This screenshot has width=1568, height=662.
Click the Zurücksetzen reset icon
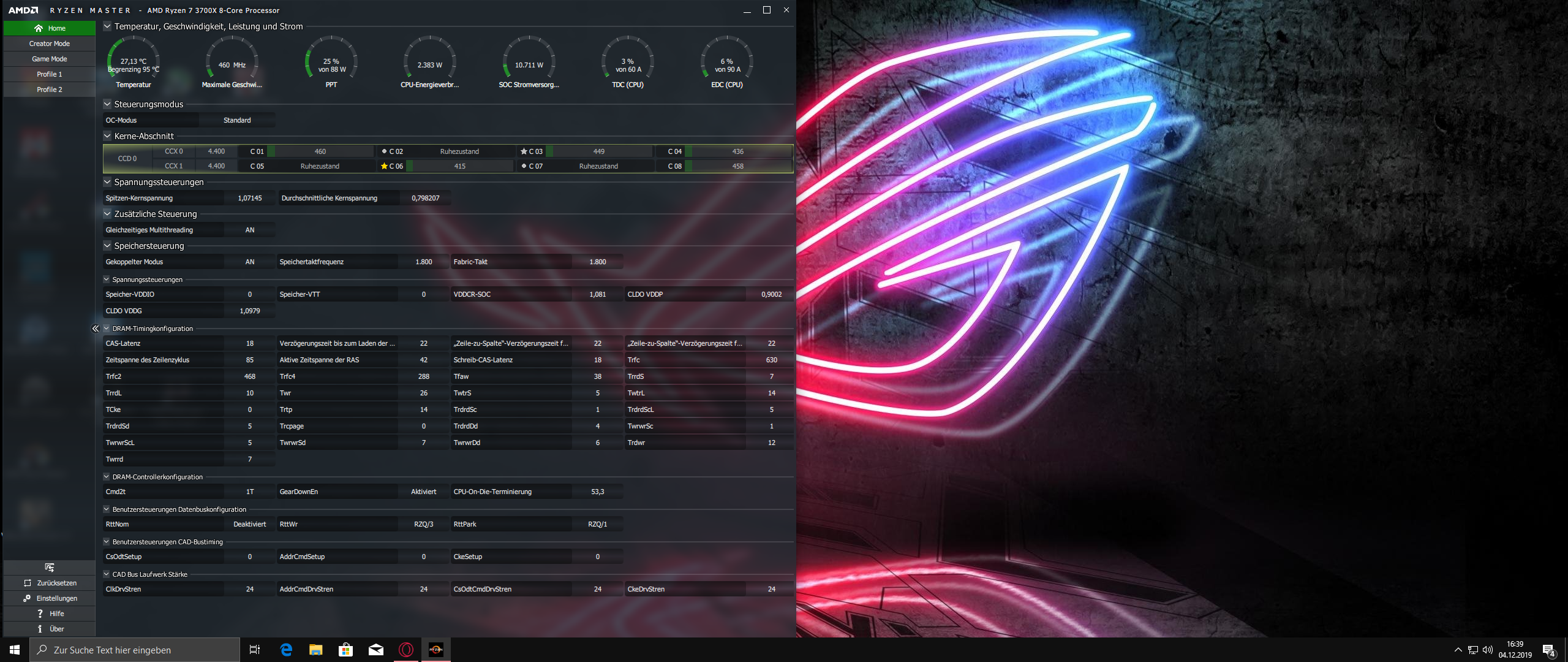[x=28, y=583]
